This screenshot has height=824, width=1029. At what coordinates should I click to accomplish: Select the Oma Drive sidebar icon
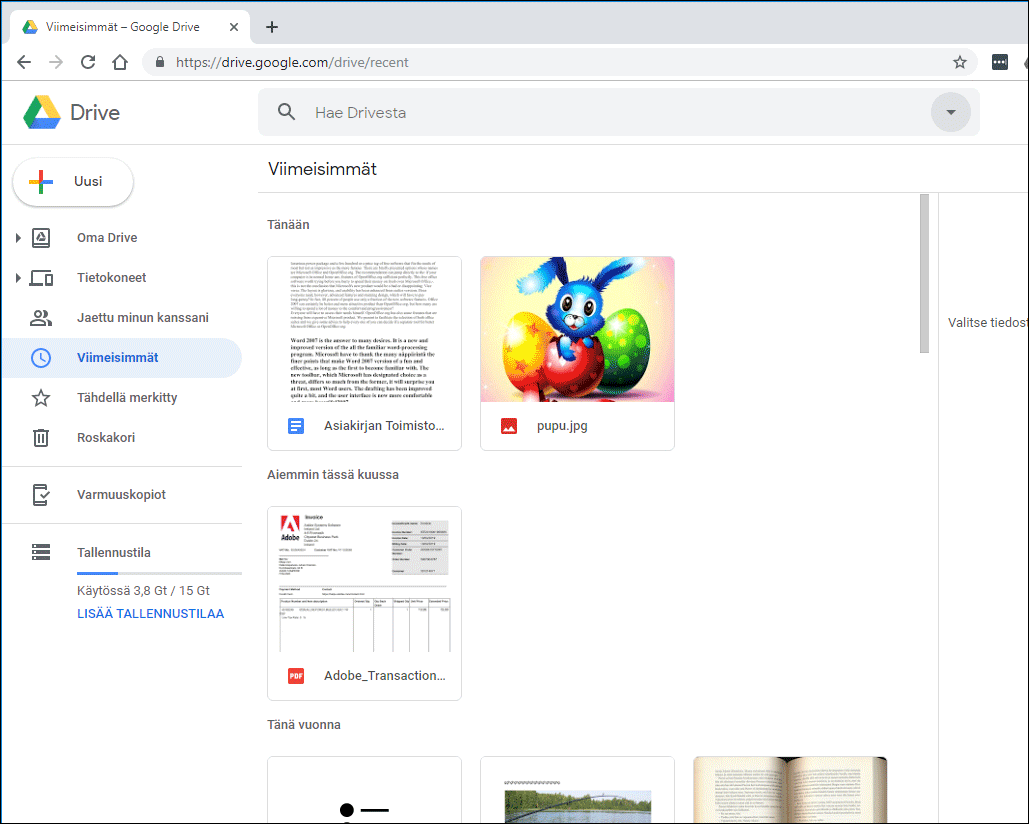pyautogui.click(x=40, y=237)
